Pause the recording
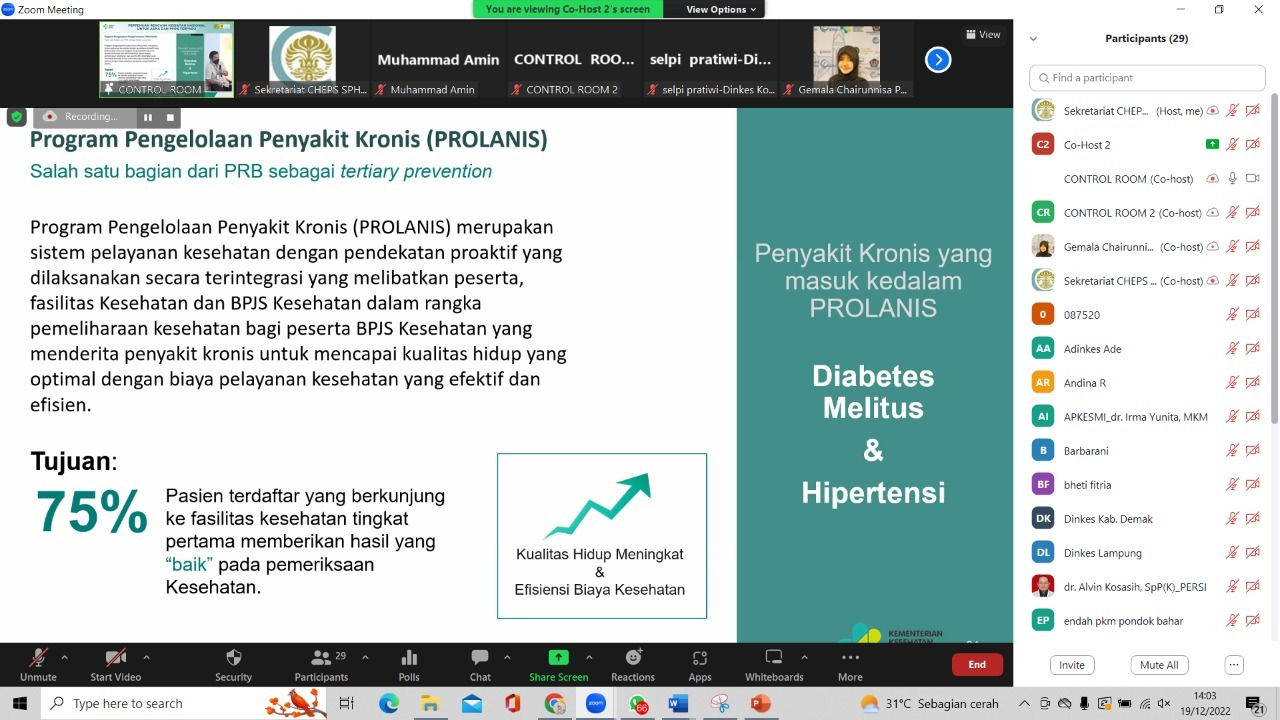This screenshot has width=1280, height=720. pos(148,117)
